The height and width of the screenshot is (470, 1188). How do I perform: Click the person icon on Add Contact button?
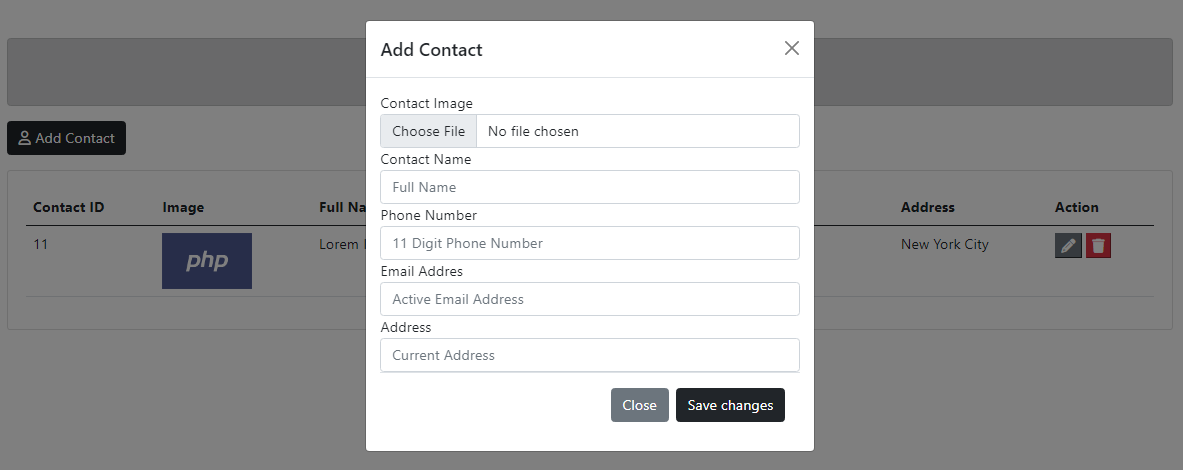pos(24,138)
